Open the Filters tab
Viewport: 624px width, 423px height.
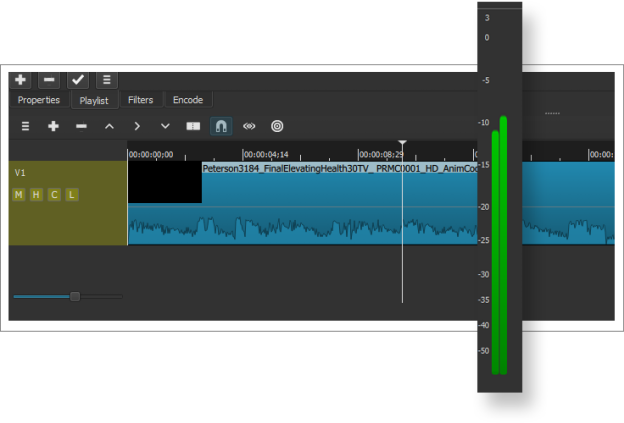[x=140, y=100]
